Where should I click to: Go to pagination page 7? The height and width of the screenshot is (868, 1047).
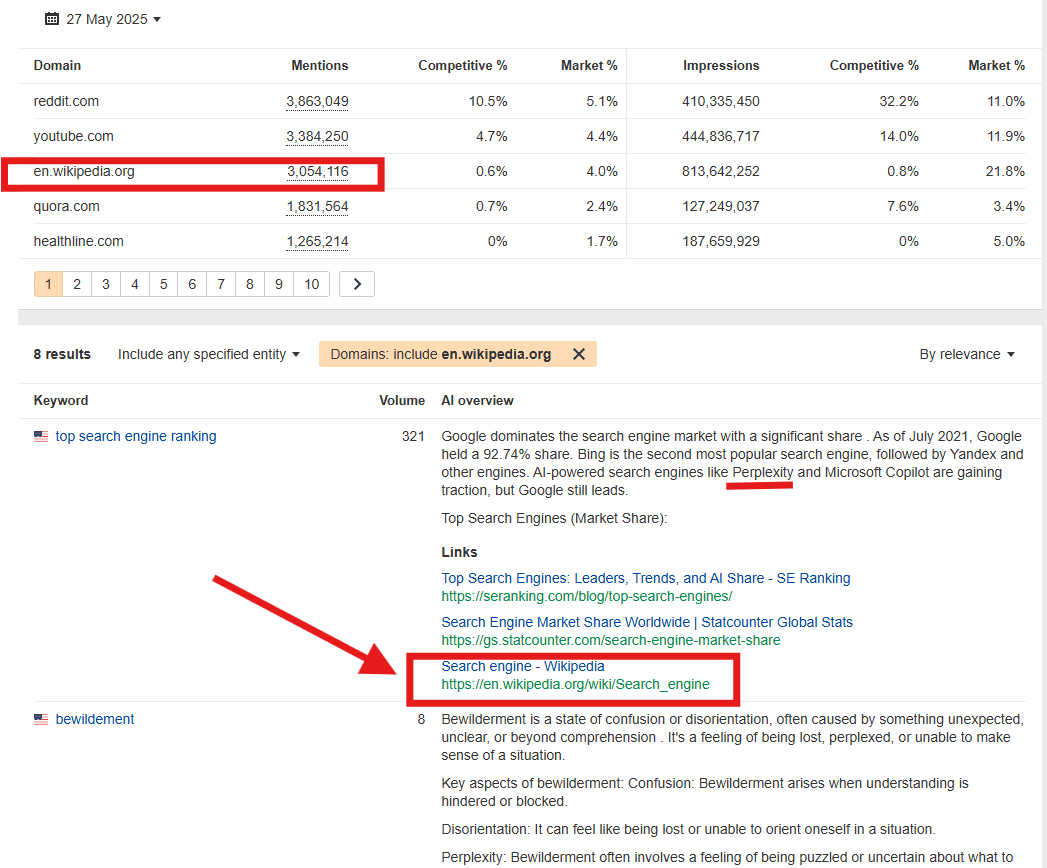coord(221,284)
